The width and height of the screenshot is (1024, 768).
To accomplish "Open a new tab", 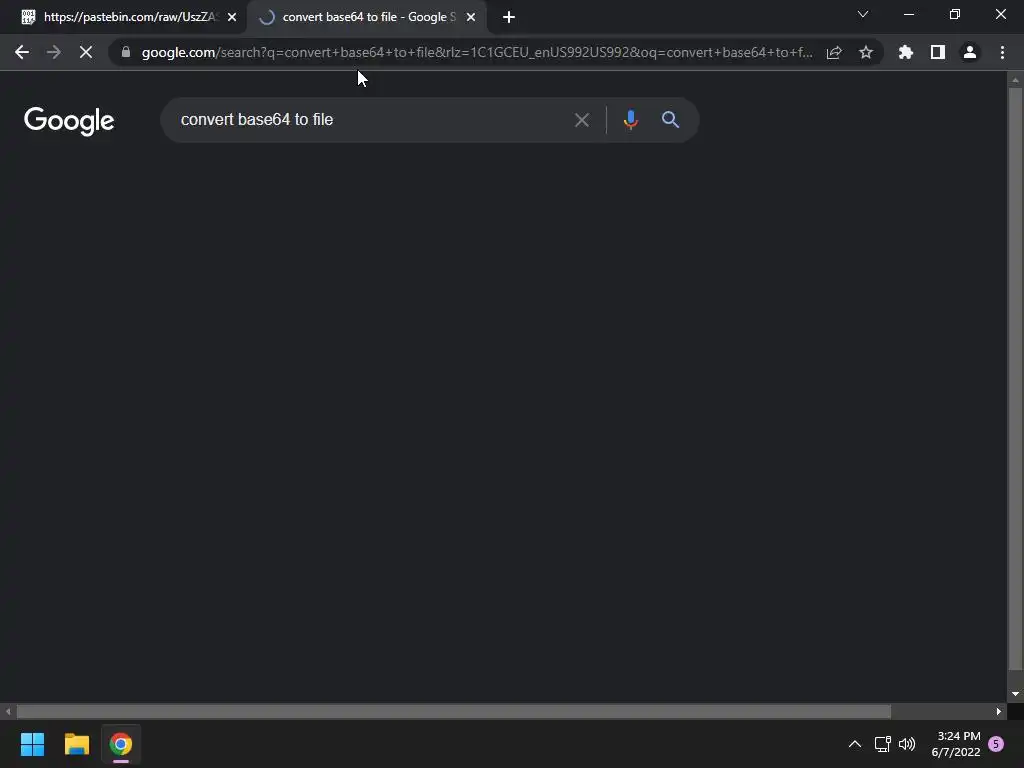I will pos(509,17).
